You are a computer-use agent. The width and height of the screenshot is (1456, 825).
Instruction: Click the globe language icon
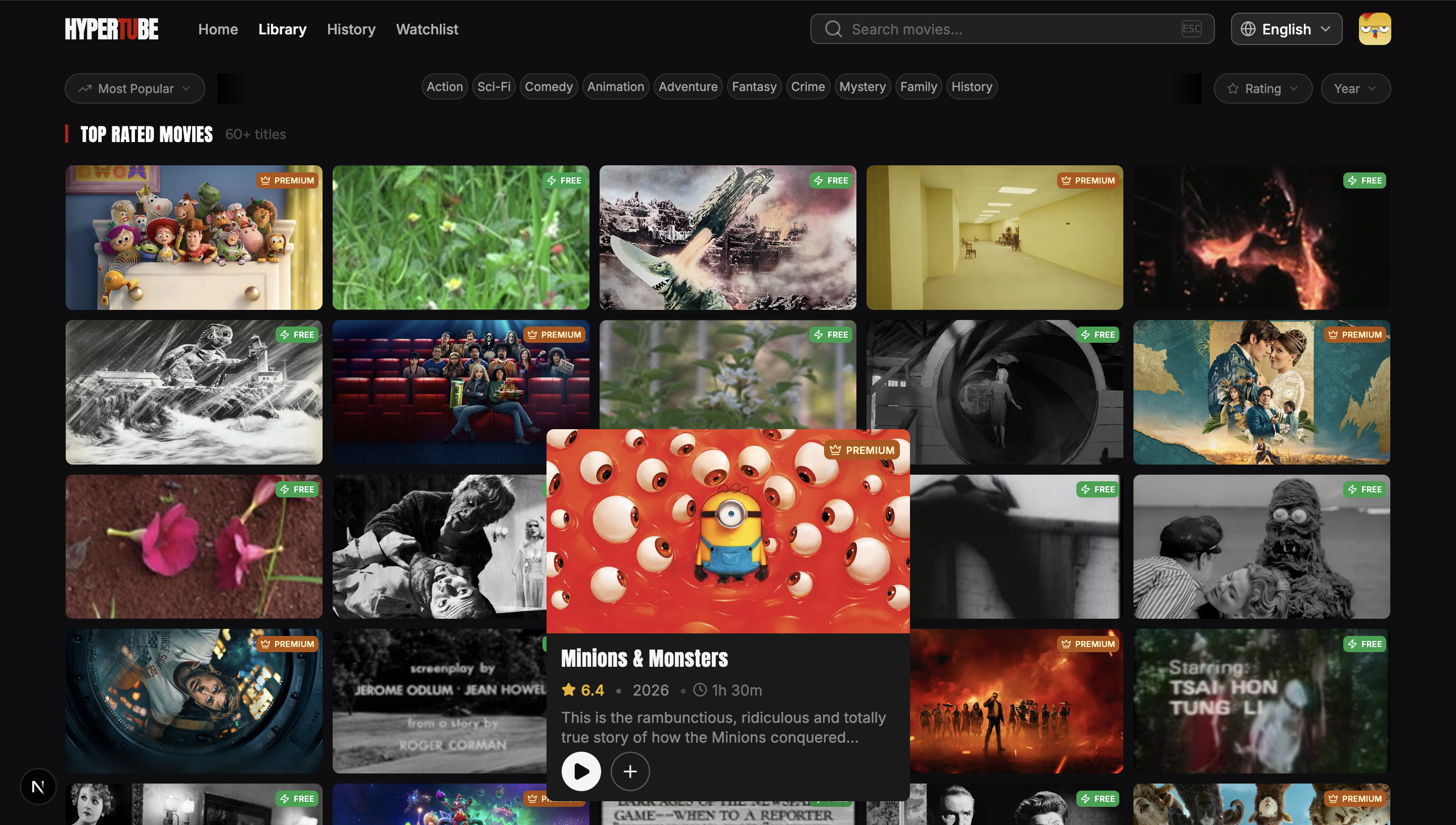[1248, 29]
